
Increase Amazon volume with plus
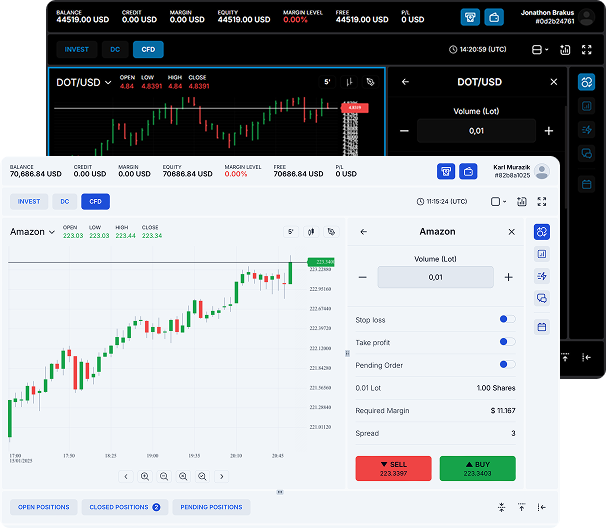(509, 277)
